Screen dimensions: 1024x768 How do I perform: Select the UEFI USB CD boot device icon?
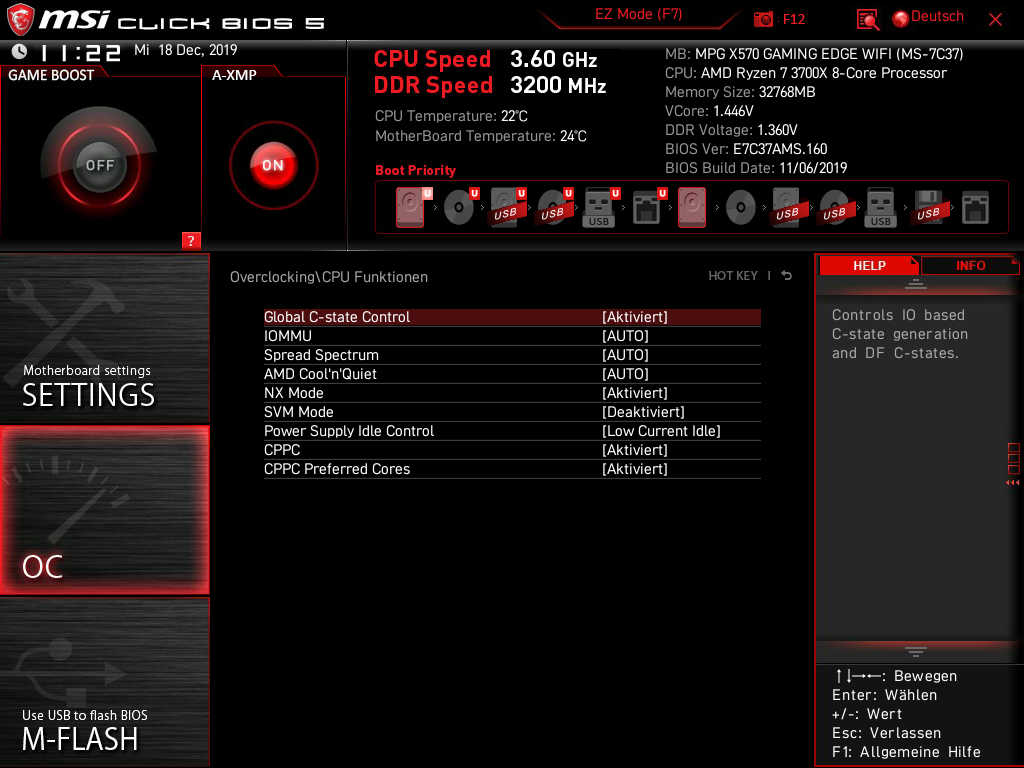tap(555, 207)
